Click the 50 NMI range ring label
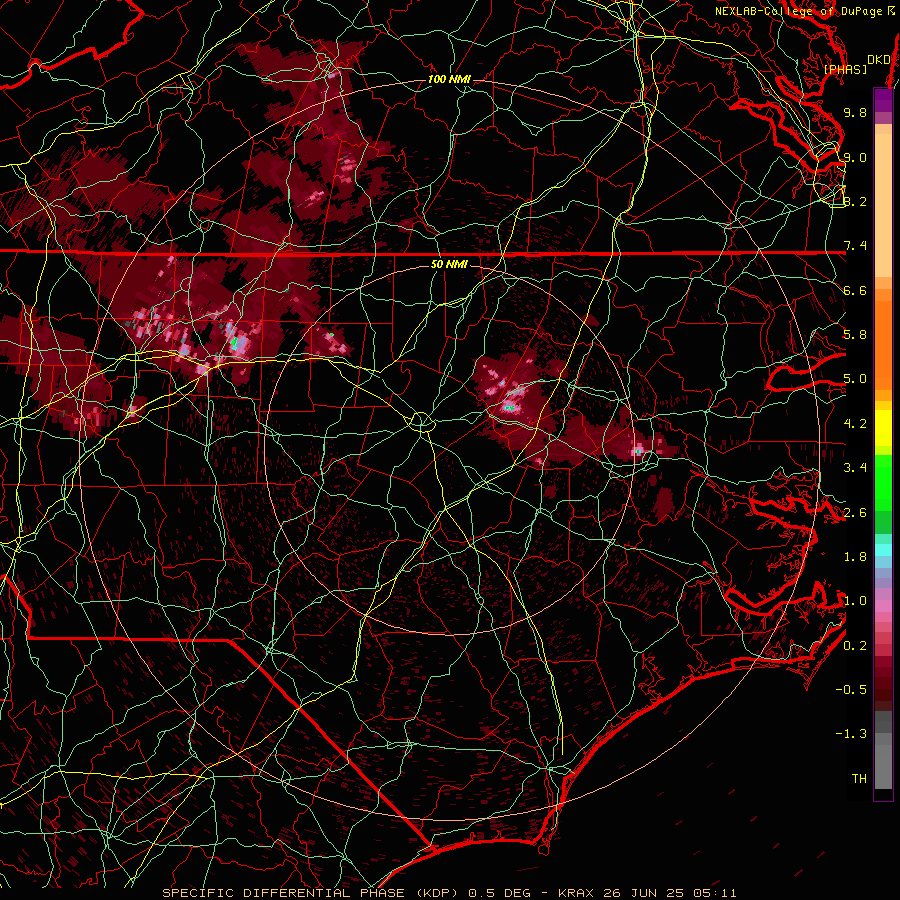The image size is (900, 900). coord(449,264)
